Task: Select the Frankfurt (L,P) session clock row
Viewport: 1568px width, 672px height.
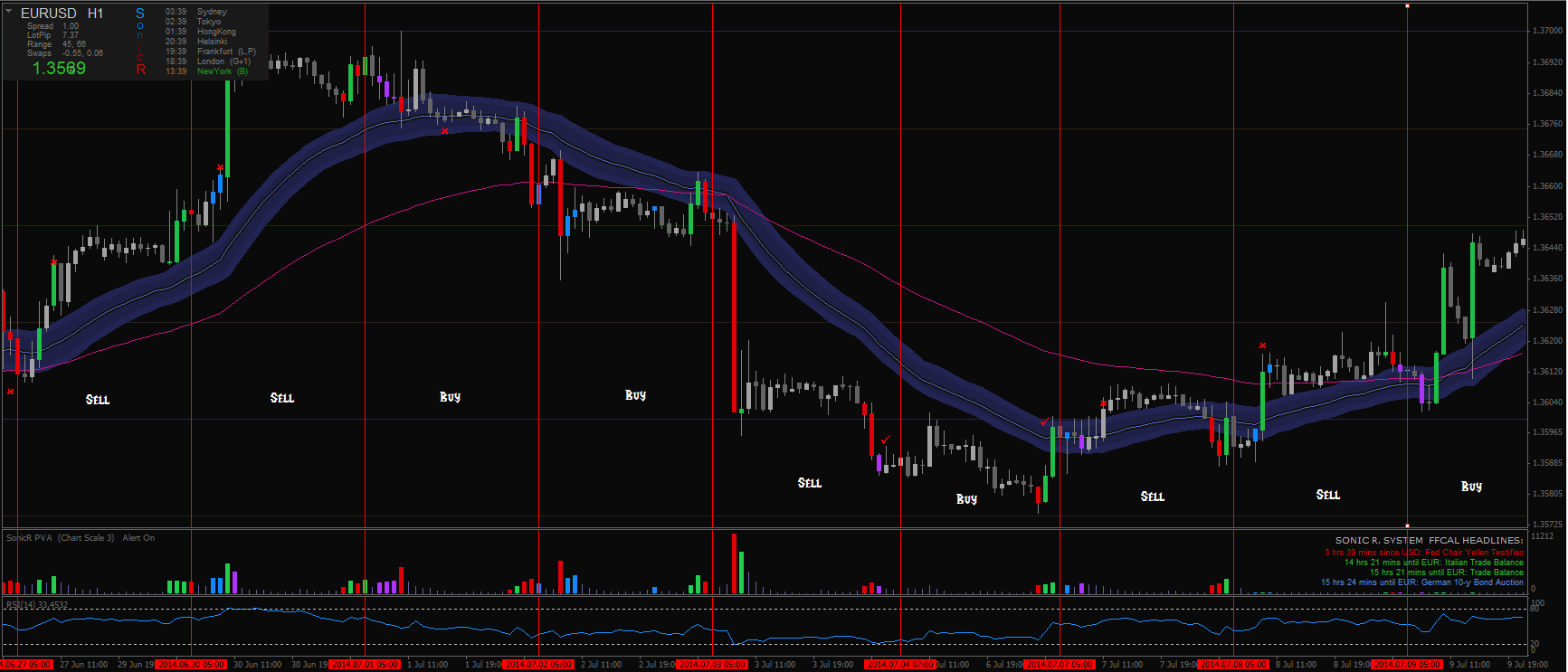Action: tap(211, 52)
